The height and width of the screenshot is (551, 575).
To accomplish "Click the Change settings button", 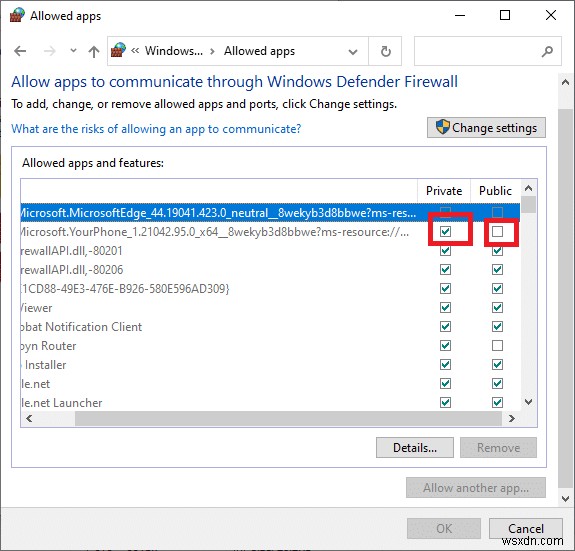I will pos(486,128).
